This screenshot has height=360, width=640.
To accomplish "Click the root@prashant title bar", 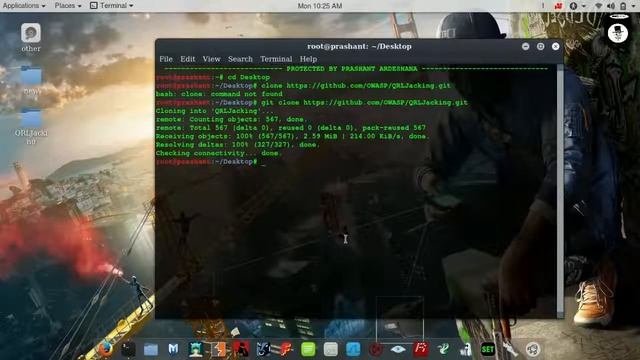I will [x=359, y=47].
